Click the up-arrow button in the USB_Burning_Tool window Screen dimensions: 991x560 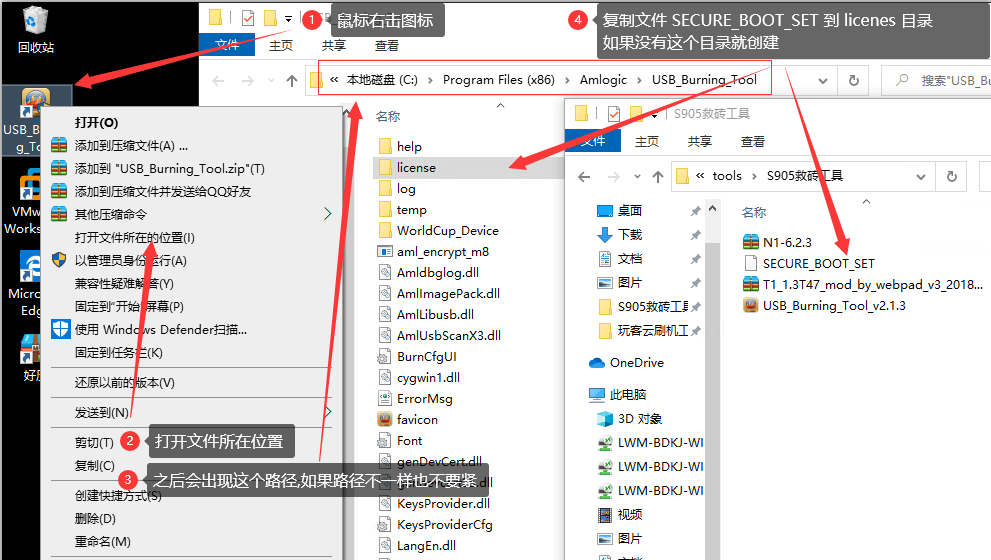(291, 80)
